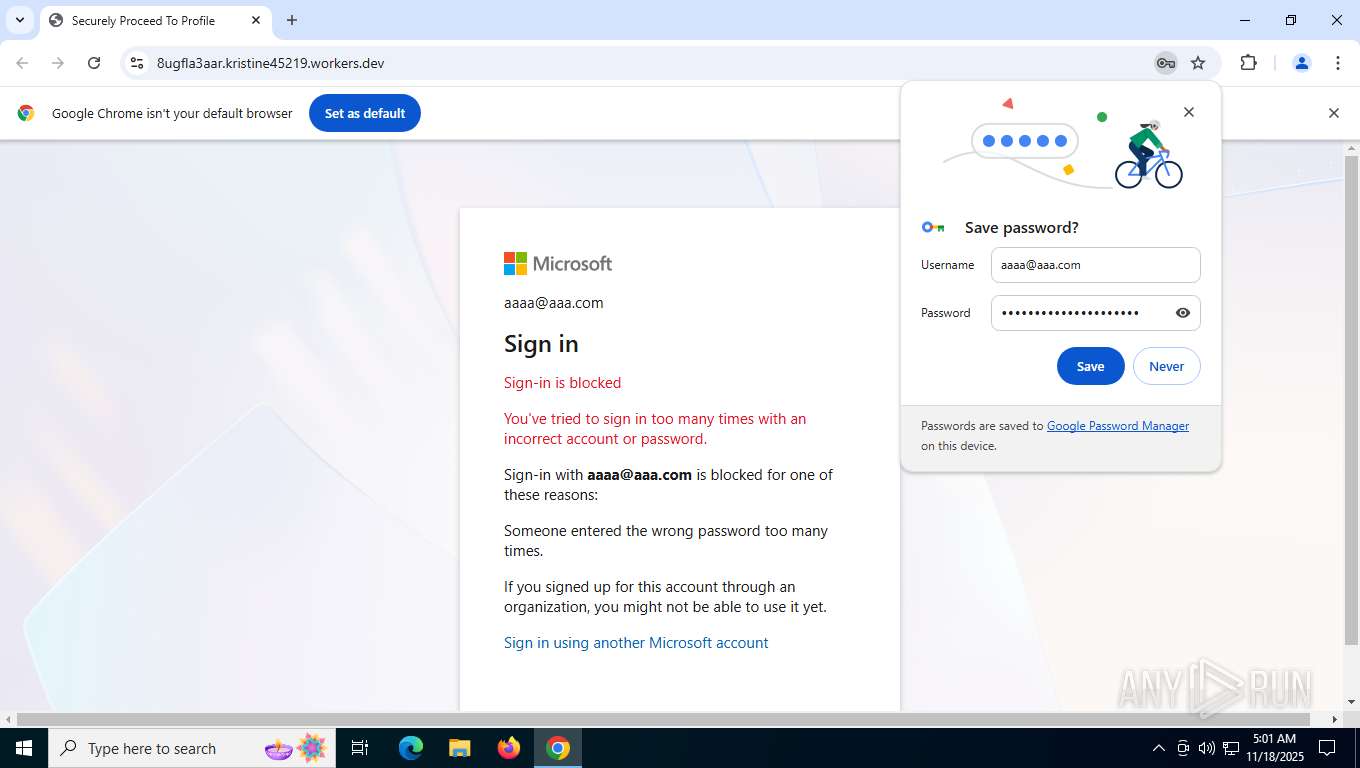
Task: Click the address bar URL workers.dev
Action: [270, 63]
